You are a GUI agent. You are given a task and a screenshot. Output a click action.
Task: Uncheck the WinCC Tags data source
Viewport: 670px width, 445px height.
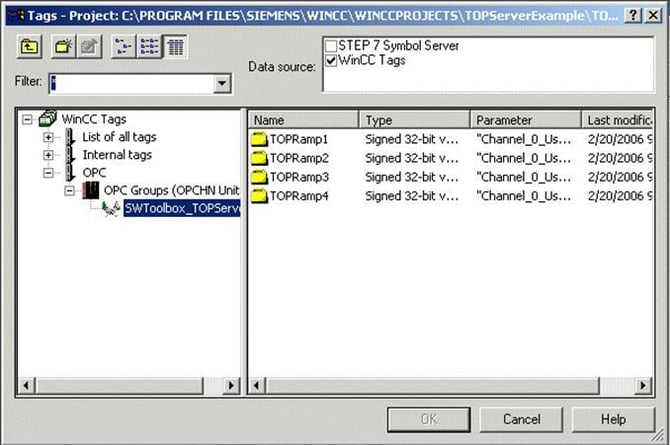(x=331, y=60)
